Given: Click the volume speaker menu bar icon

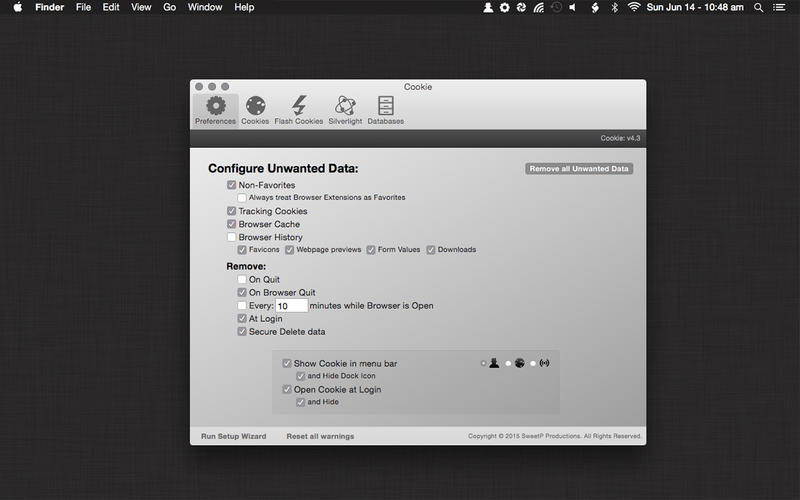Looking at the screenshot, I should point(573,7).
